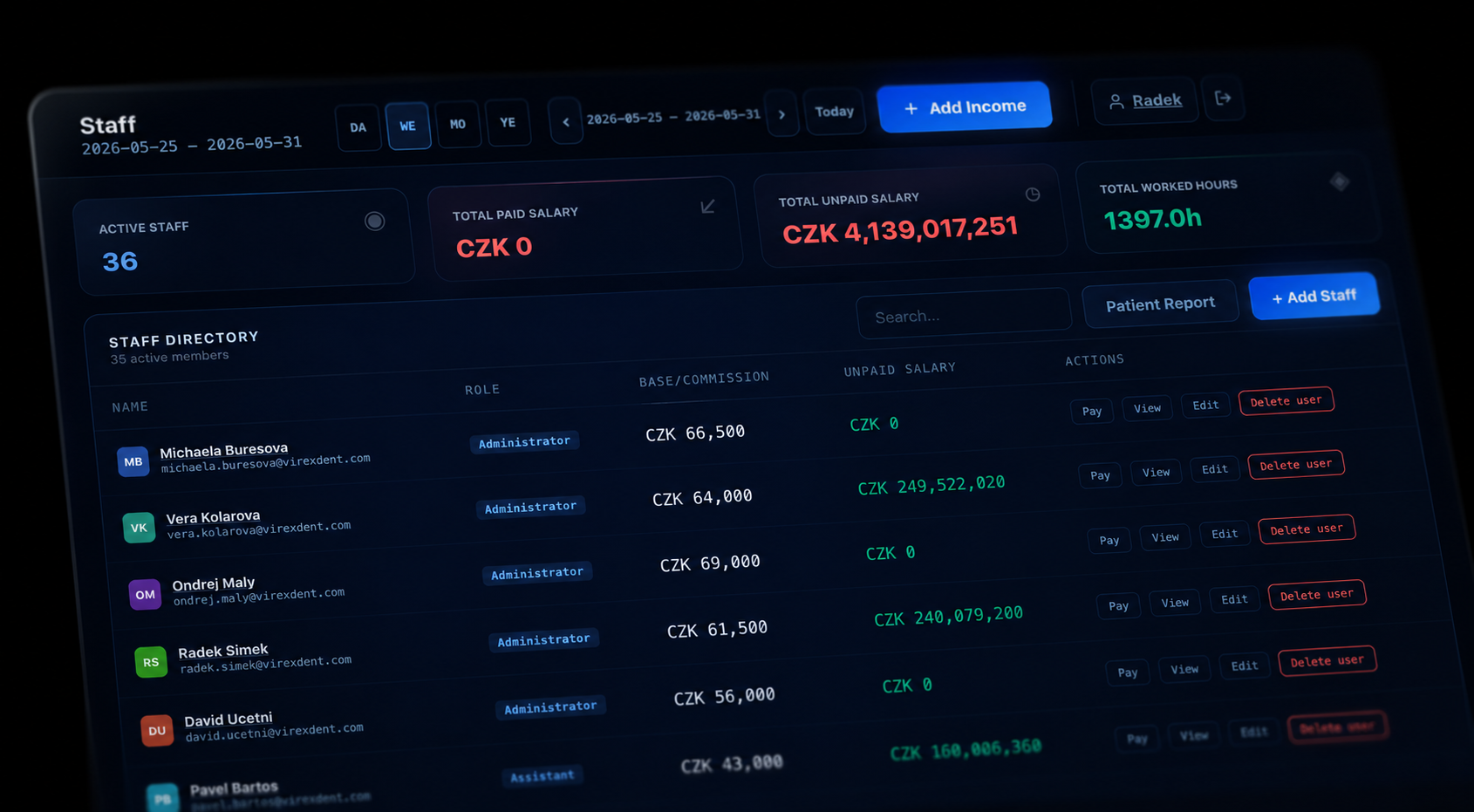The height and width of the screenshot is (812, 1474).
Task: Click the RS avatar for Radek Simek
Action: (151, 662)
